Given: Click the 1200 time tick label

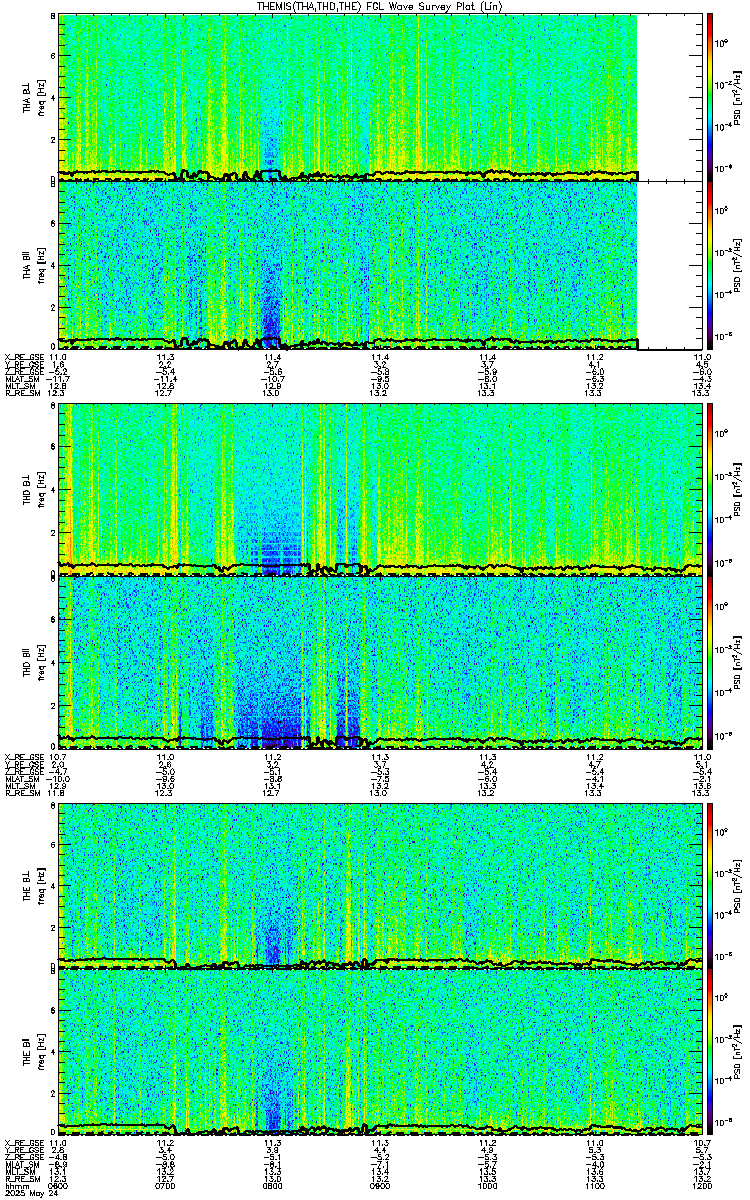Looking at the screenshot, I should (701, 1186).
